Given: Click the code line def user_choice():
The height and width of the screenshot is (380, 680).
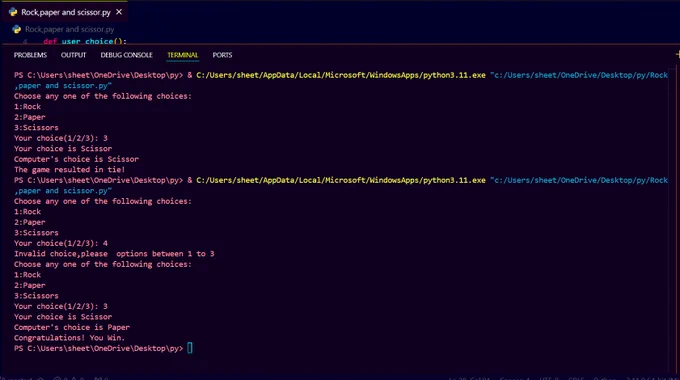Looking at the screenshot, I should click(x=85, y=41).
